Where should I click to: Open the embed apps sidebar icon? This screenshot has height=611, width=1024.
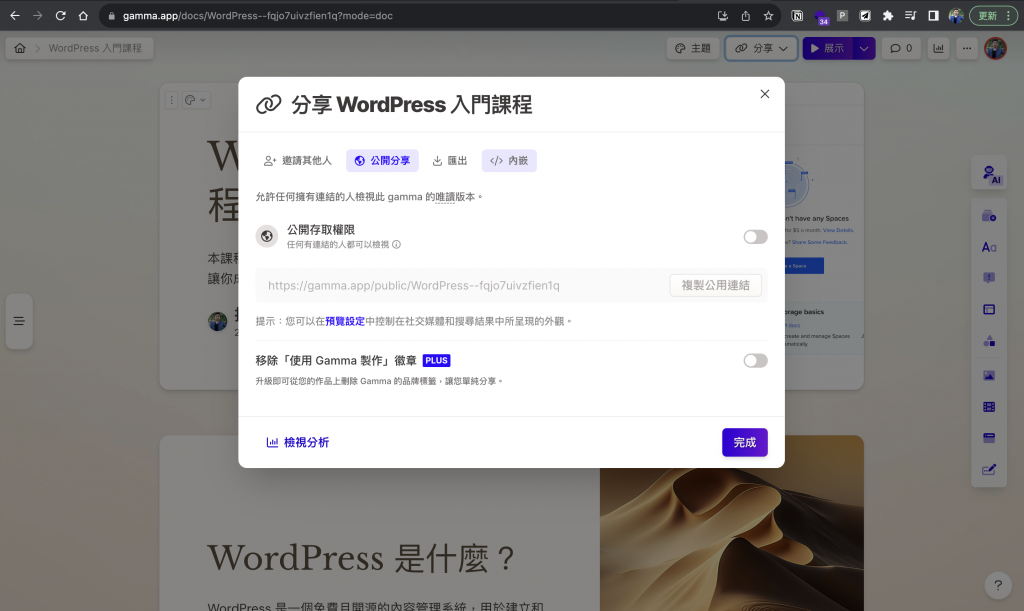coord(989,438)
